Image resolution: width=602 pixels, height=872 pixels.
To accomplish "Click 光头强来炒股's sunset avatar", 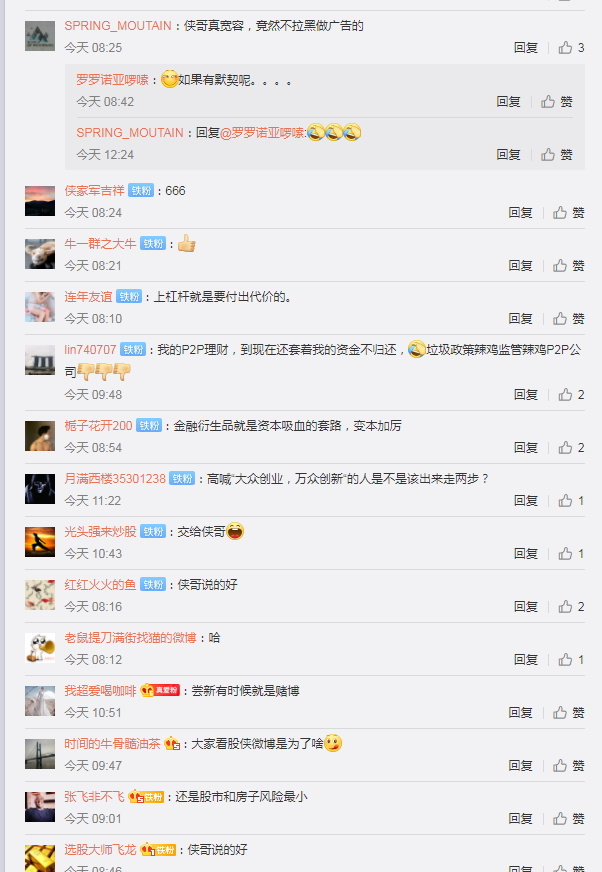I will (40, 542).
